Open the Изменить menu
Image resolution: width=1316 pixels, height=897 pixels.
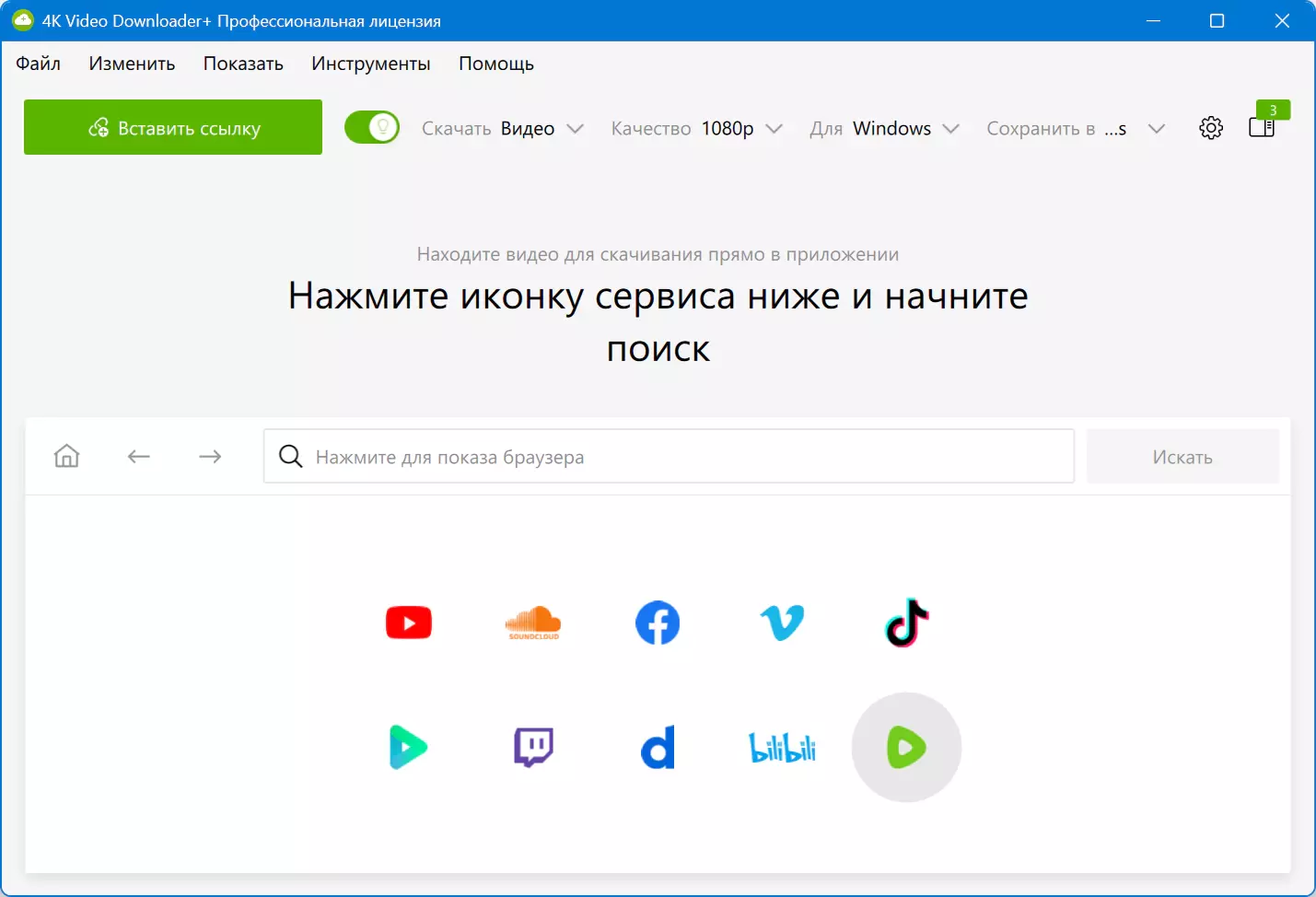(x=132, y=64)
